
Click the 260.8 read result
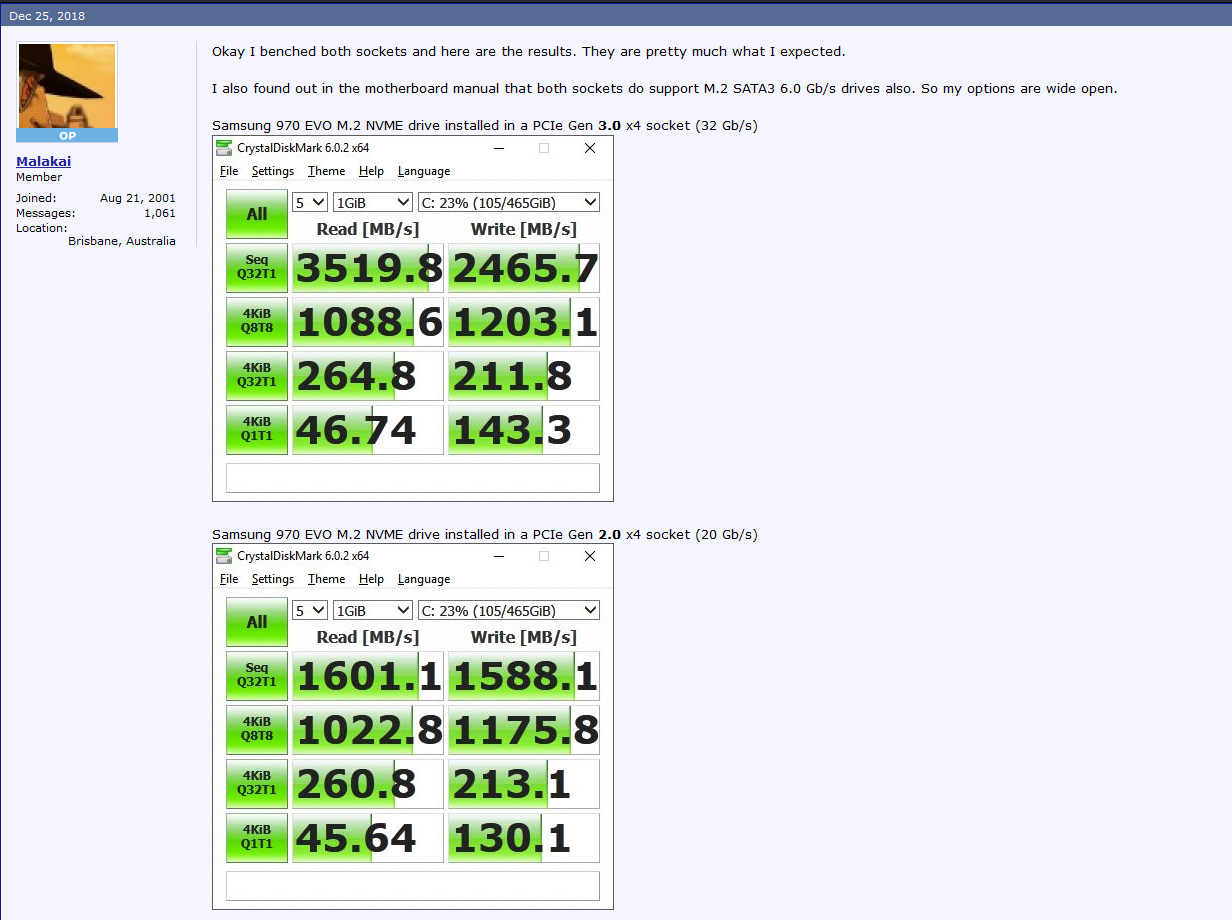(x=368, y=784)
